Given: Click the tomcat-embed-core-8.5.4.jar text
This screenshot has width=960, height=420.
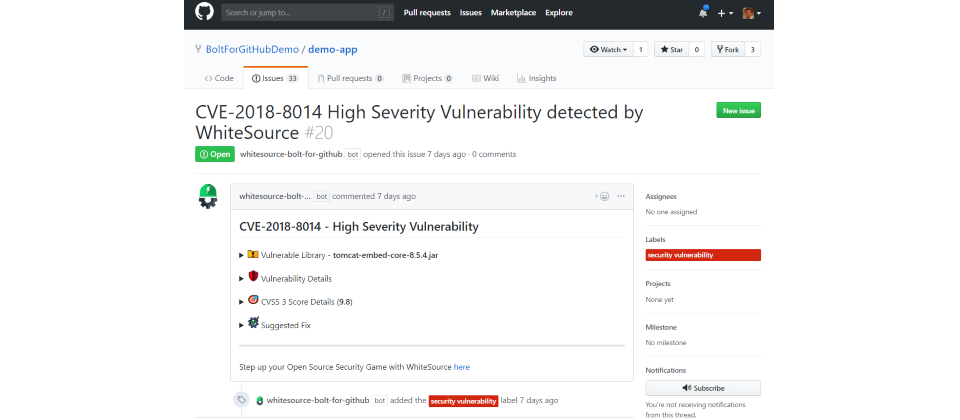Looking at the screenshot, I should [x=386, y=255].
